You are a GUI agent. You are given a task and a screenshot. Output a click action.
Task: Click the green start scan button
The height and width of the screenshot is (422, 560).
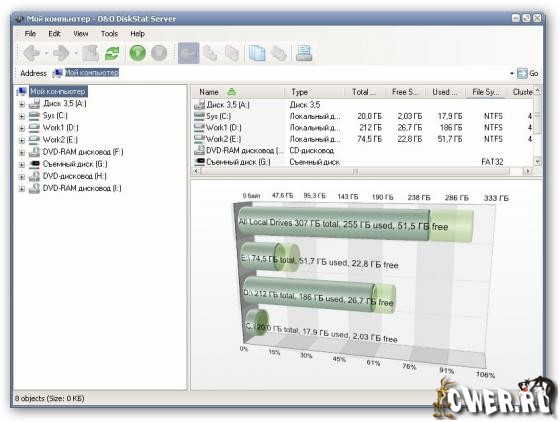(138, 53)
